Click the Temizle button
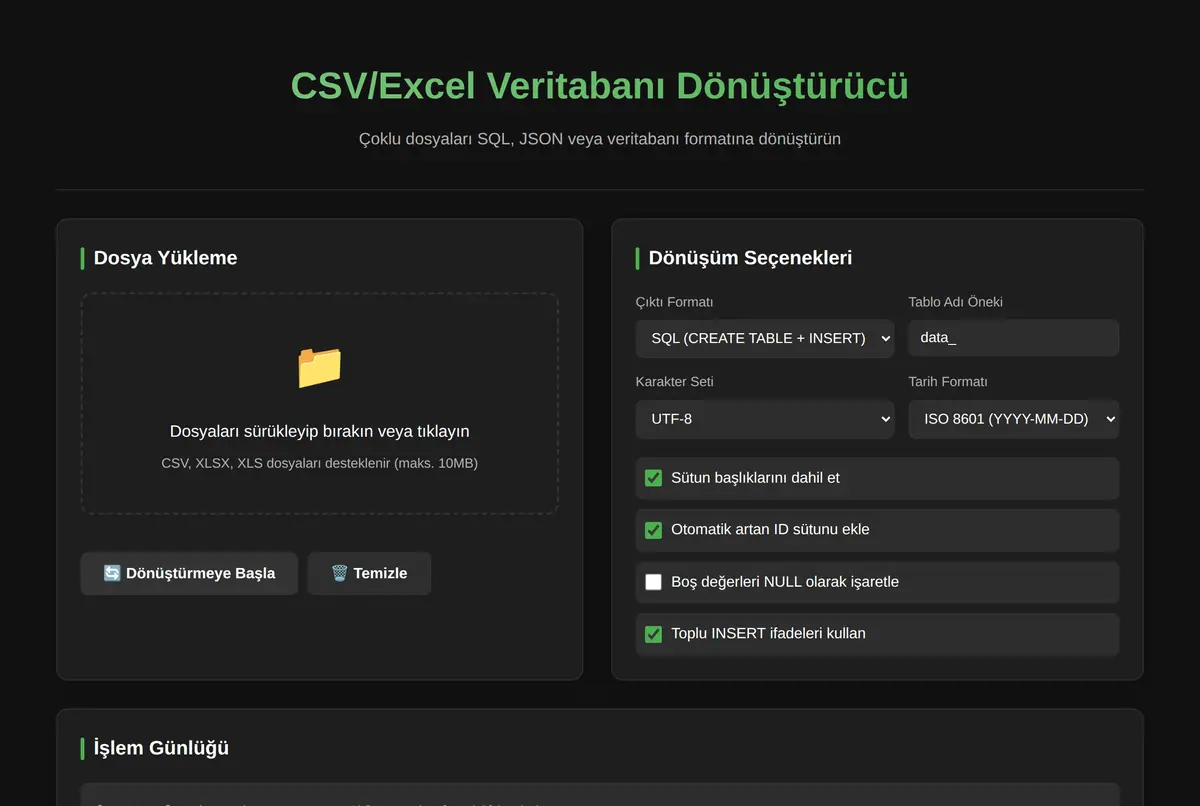Image resolution: width=1200 pixels, height=806 pixels. pyautogui.click(x=369, y=573)
